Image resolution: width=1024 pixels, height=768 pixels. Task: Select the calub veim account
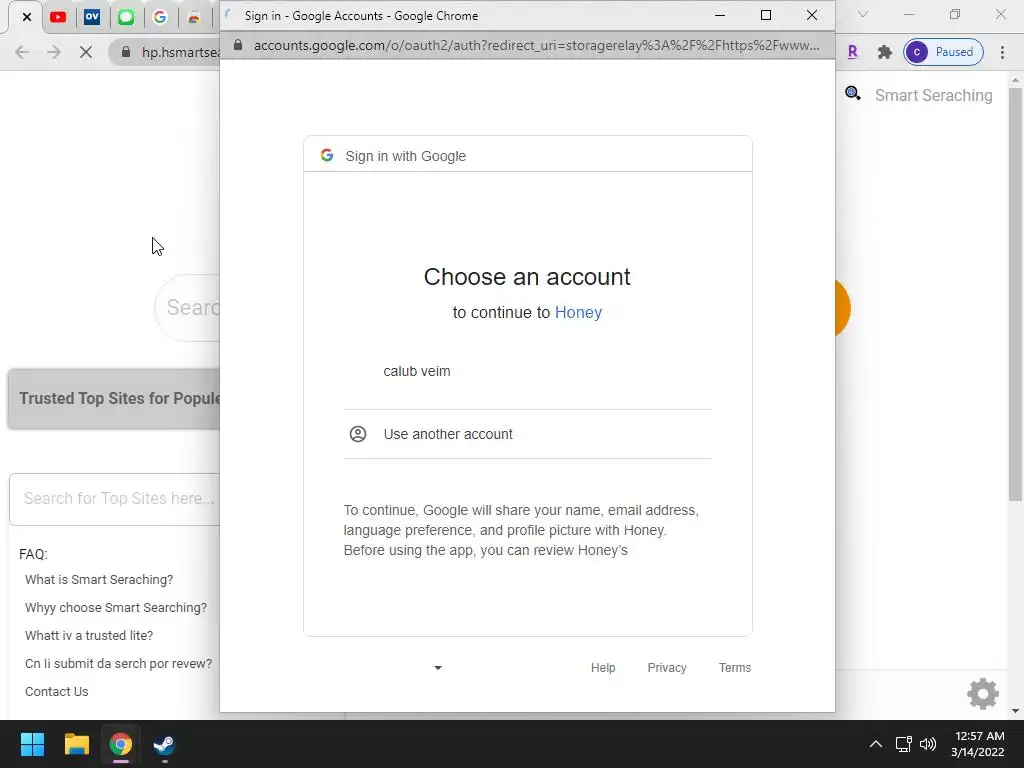click(x=528, y=372)
